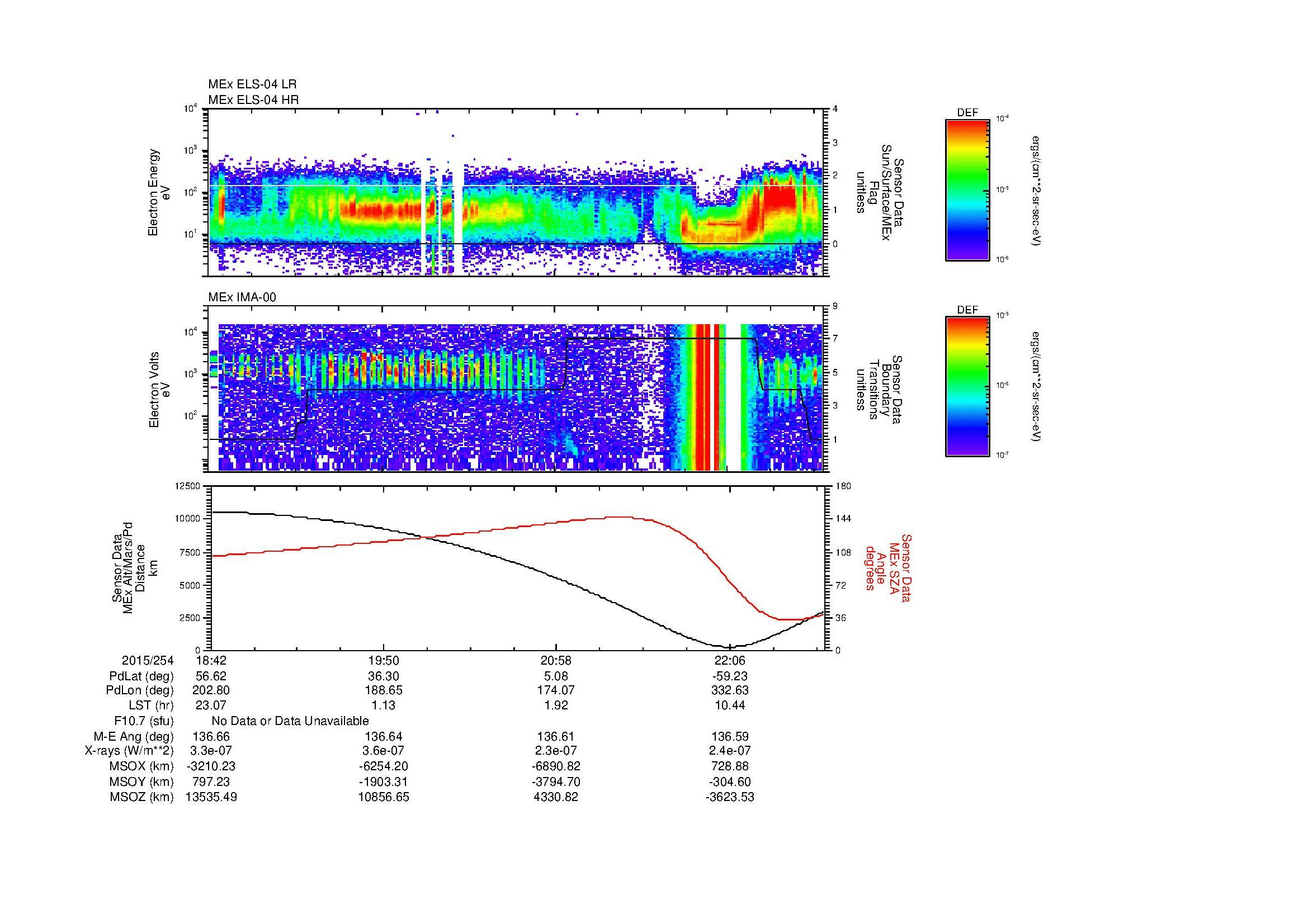Click the PdLat value 5.08

[x=556, y=676]
